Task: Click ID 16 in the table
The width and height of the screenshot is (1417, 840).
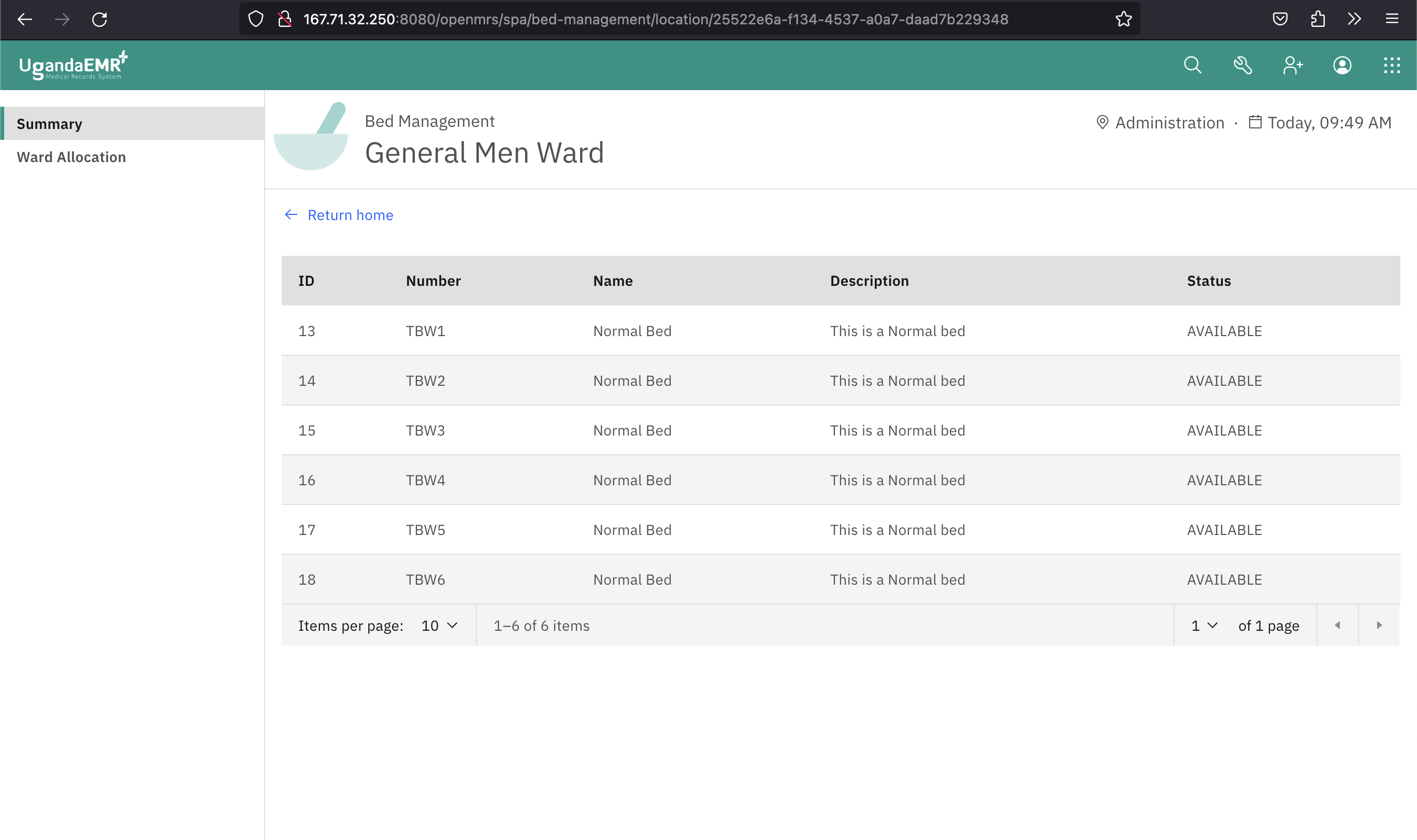Action: point(307,481)
